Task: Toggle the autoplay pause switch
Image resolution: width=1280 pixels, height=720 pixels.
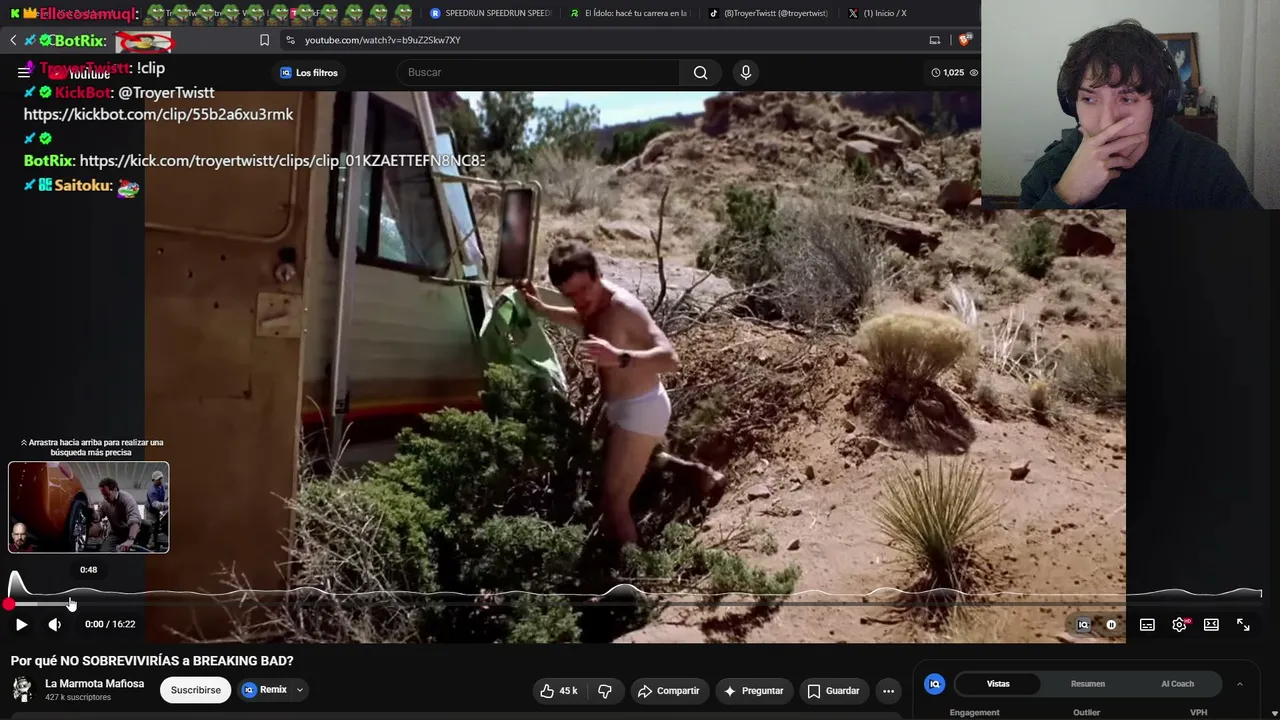Action: point(1111,625)
